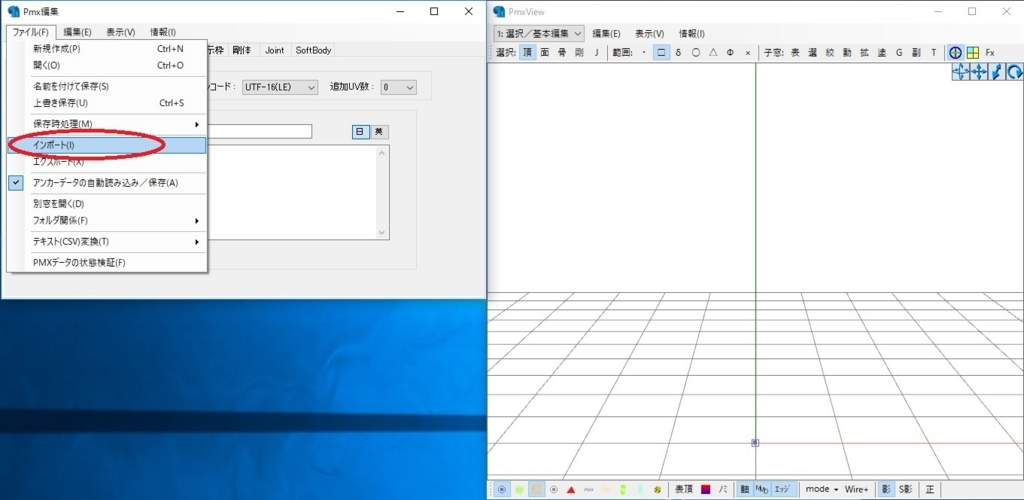Click the diagonal arrow zoom view icon
The height and width of the screenshot is (500, 1024).
tap(997, 72)
